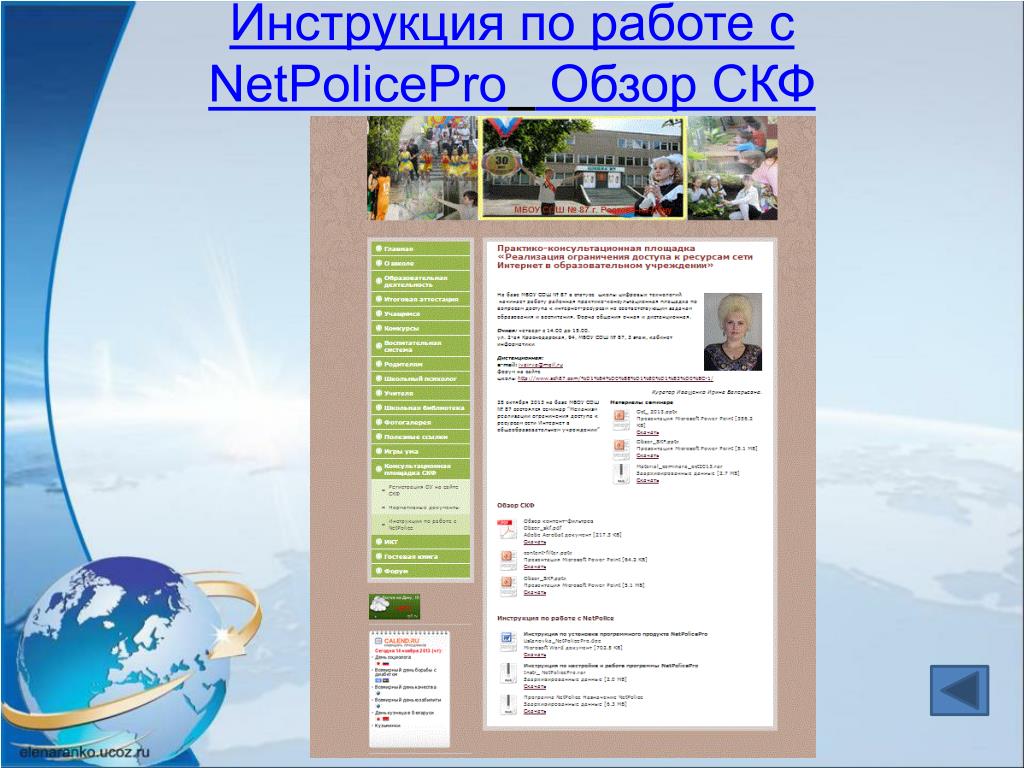Select Итоговая аттестация in the sidebar
The width and height of the screenshot is (1024, 768).
tap(421, 299)
